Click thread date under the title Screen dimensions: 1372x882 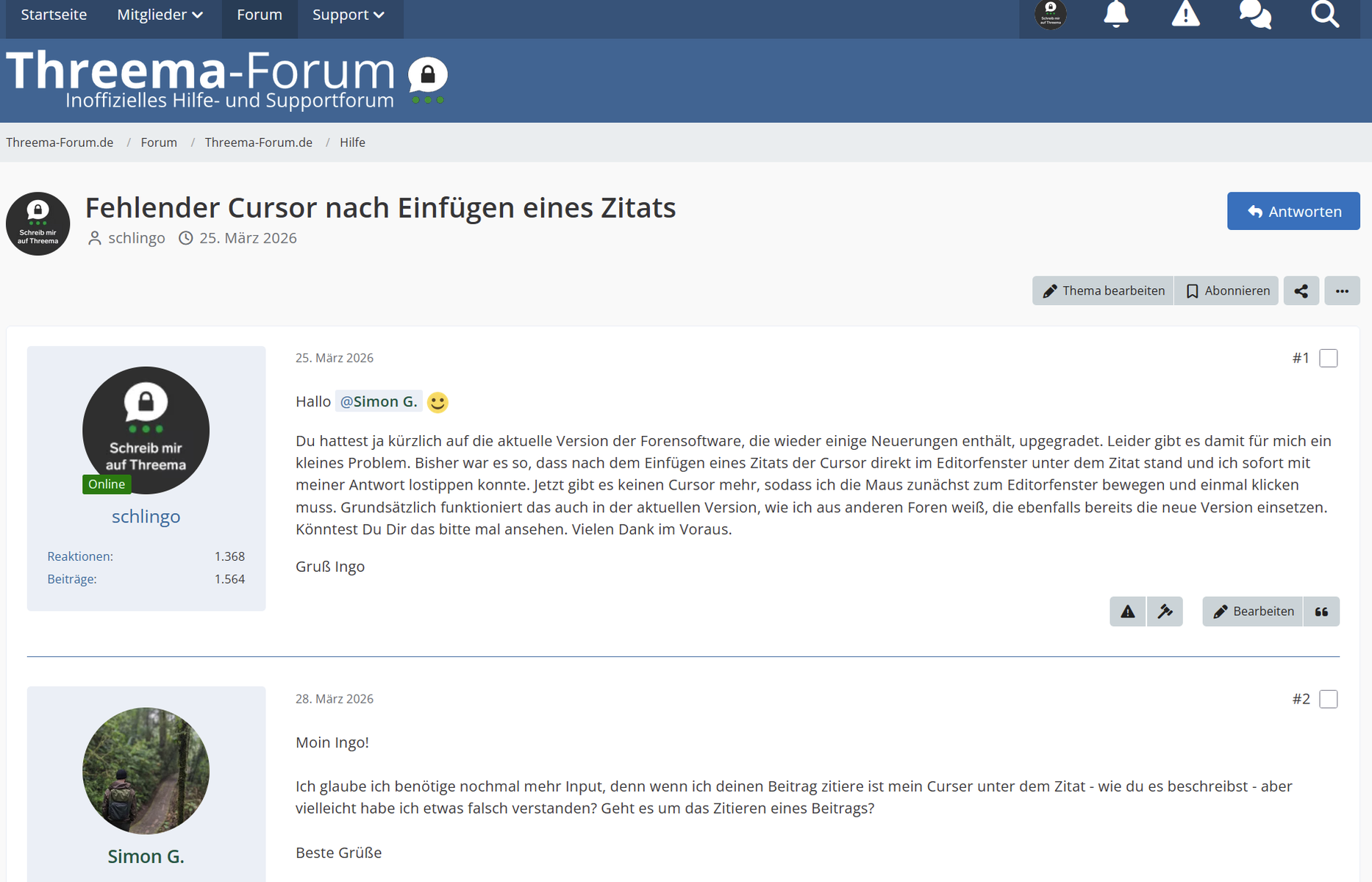pyautogui.click(x=248, y=238)
